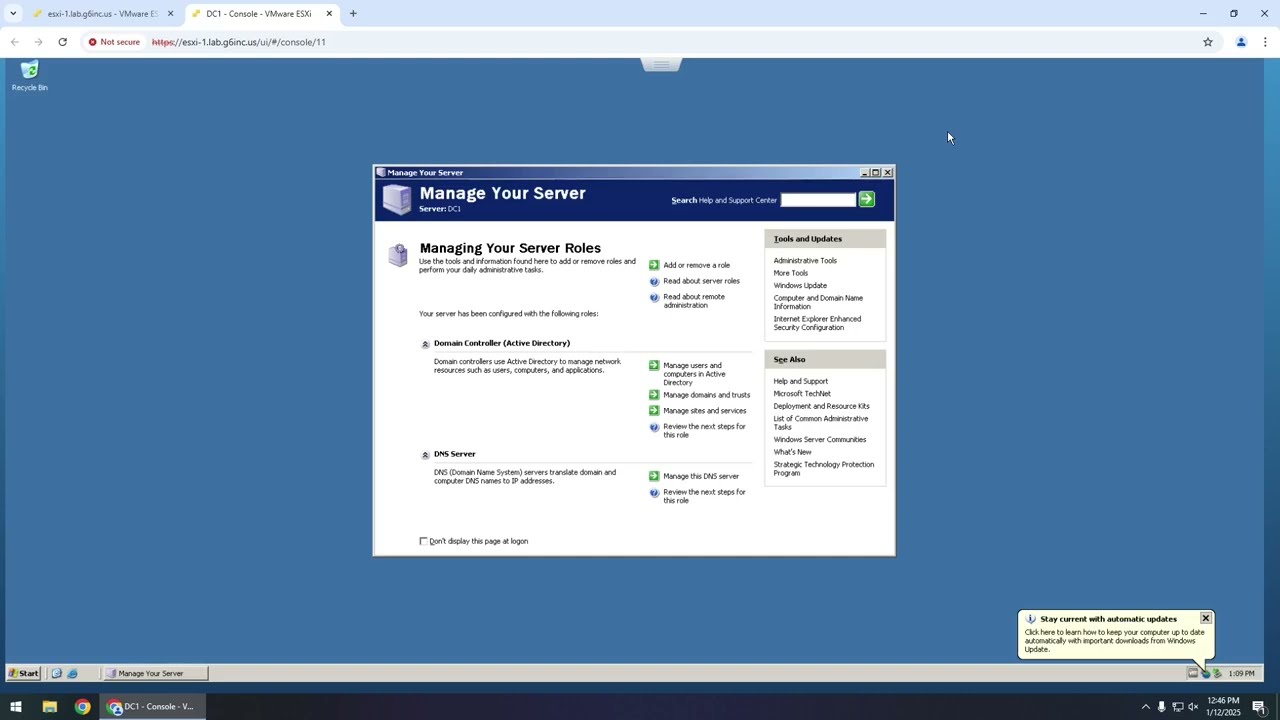Open the Chrome profile icon
The width and height of the screenshot is (1280, 720).
click(x=1241, y=42)
